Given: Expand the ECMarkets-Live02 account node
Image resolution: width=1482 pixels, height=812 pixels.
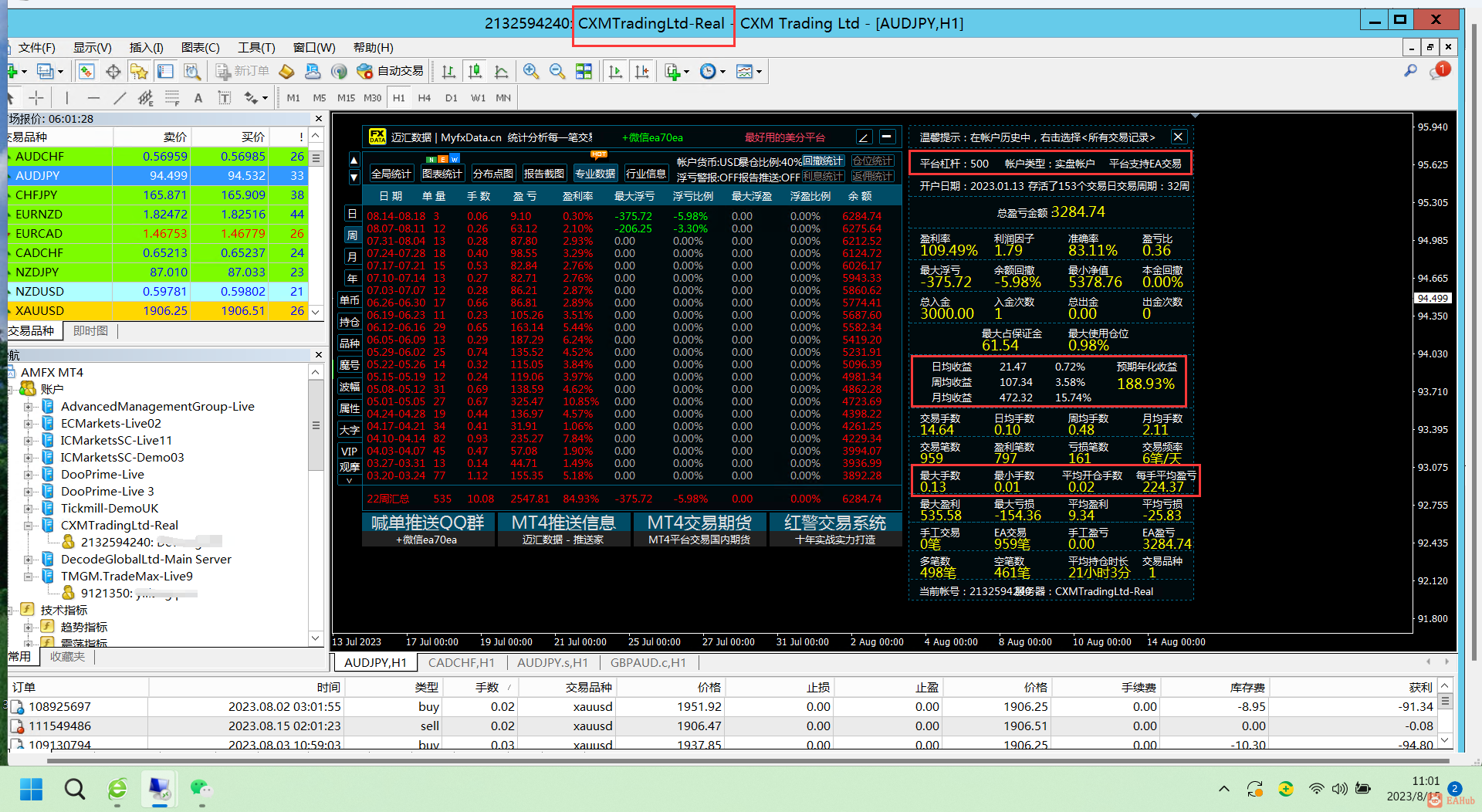Looking at the screenshot, I should (x=28, y=424).
